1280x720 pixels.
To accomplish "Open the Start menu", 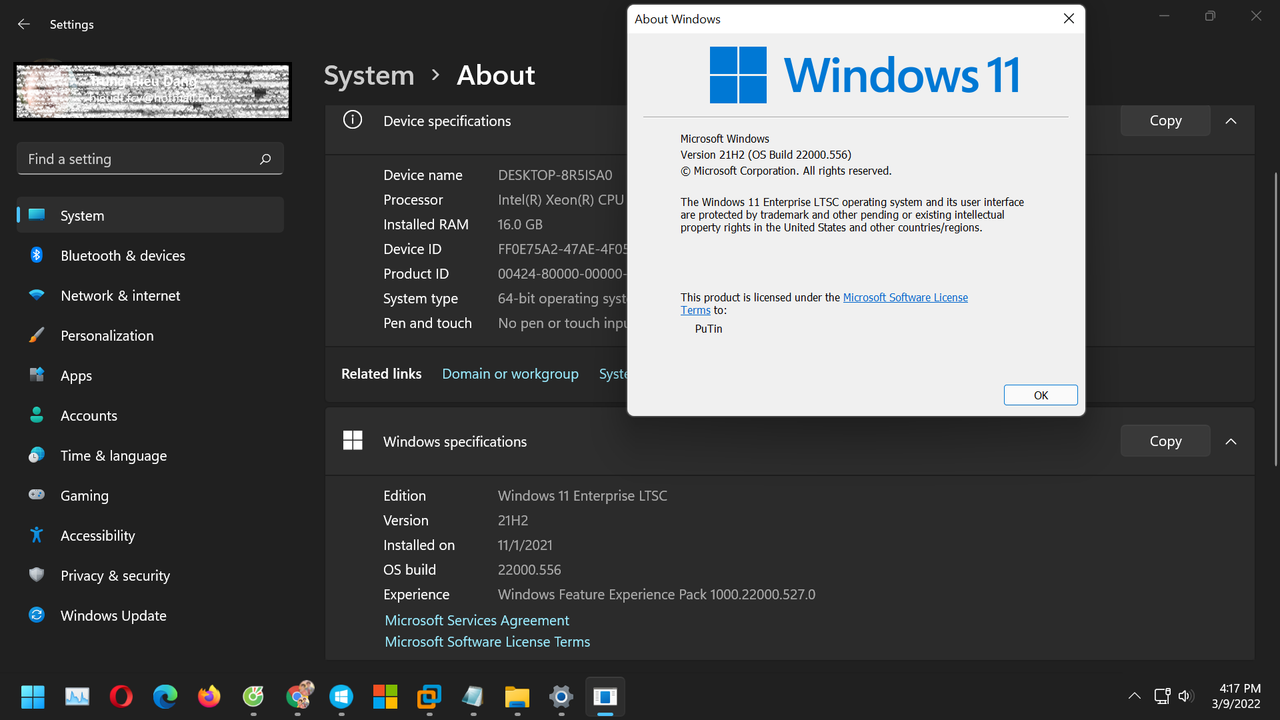I will 33,696.
